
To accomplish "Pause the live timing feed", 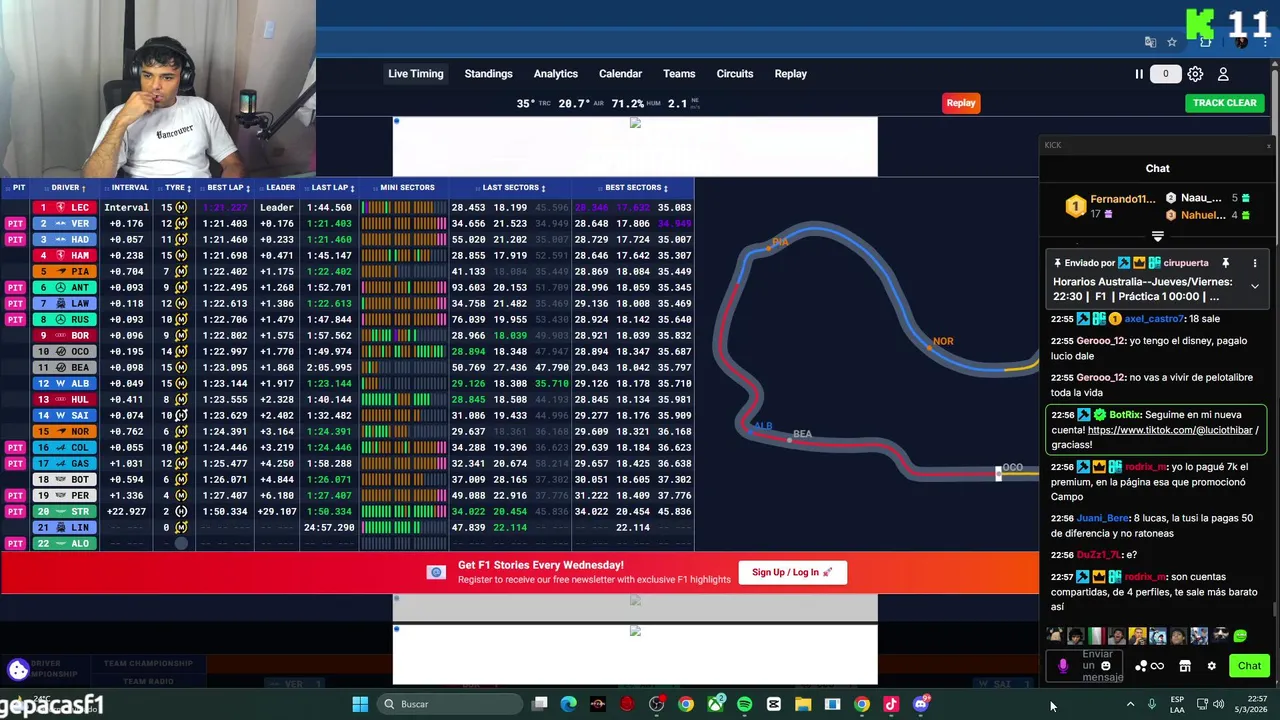I will pyautogui.click(x=1138, y=74).
